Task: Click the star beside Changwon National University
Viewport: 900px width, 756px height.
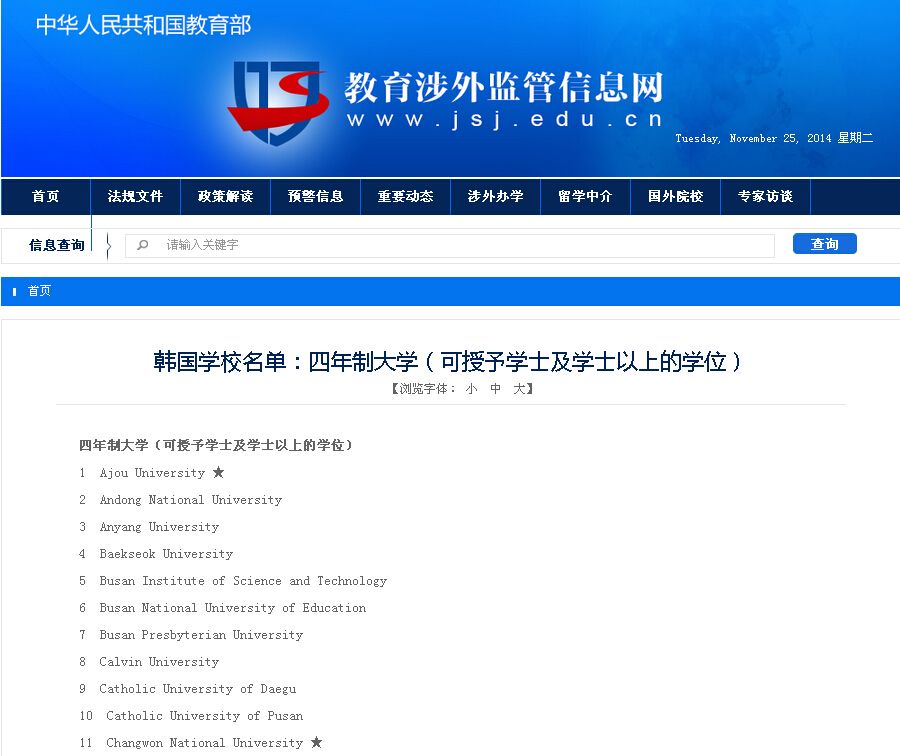Action: tap(316, 742)
